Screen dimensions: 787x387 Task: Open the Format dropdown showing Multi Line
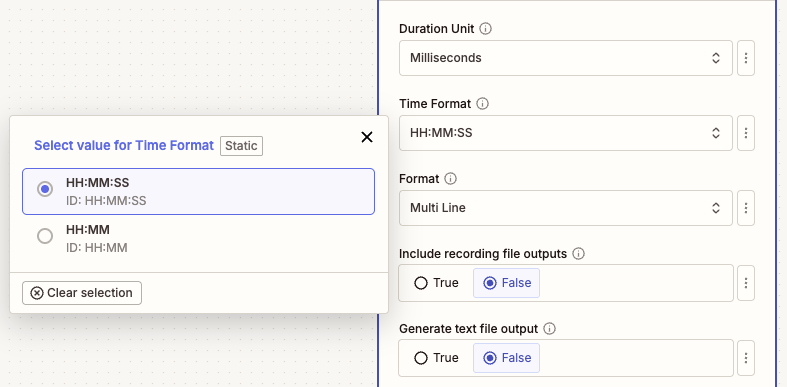[x=566, y=208]
